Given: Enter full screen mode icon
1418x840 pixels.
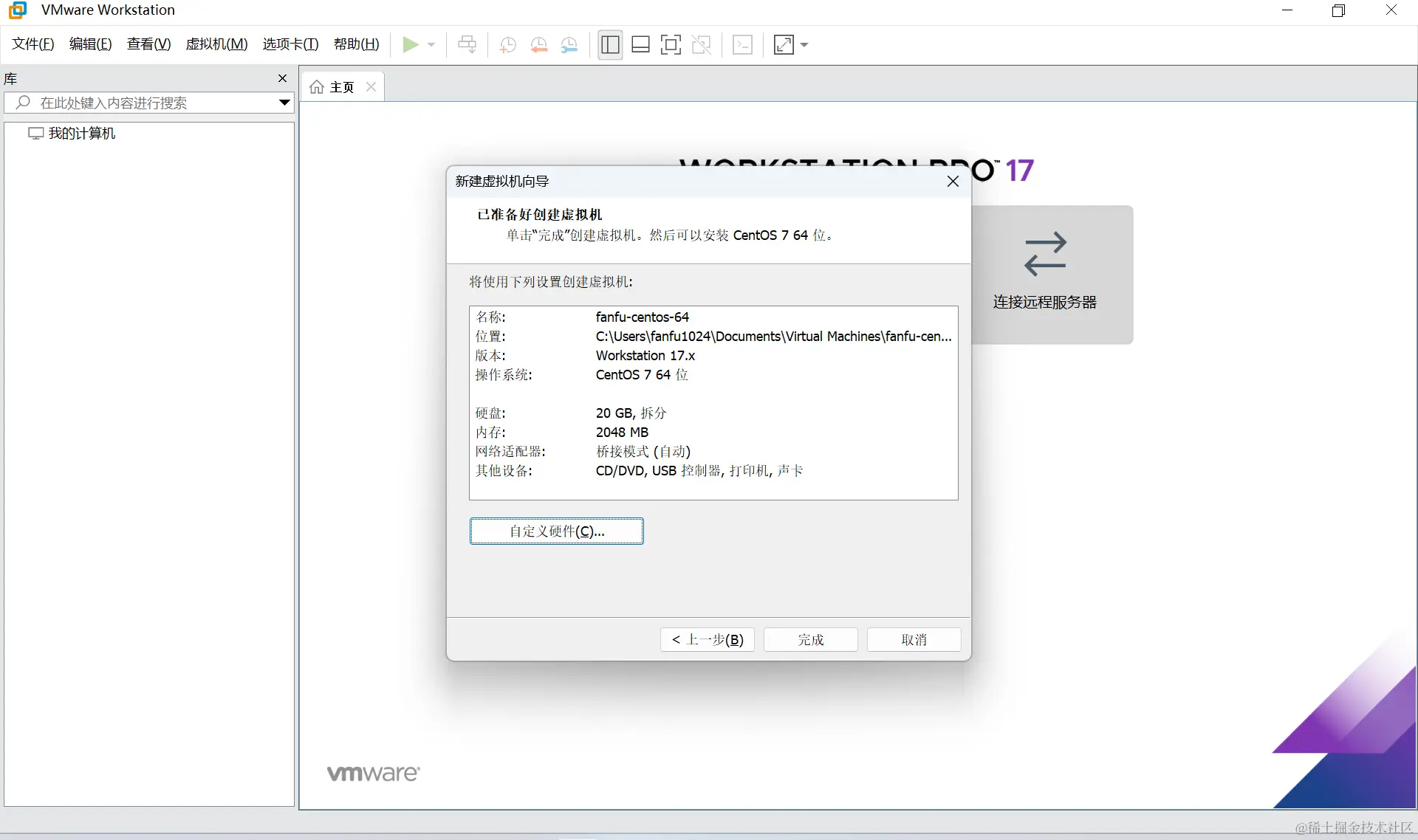Looking at the screenshot, I should tap(671, 45).
